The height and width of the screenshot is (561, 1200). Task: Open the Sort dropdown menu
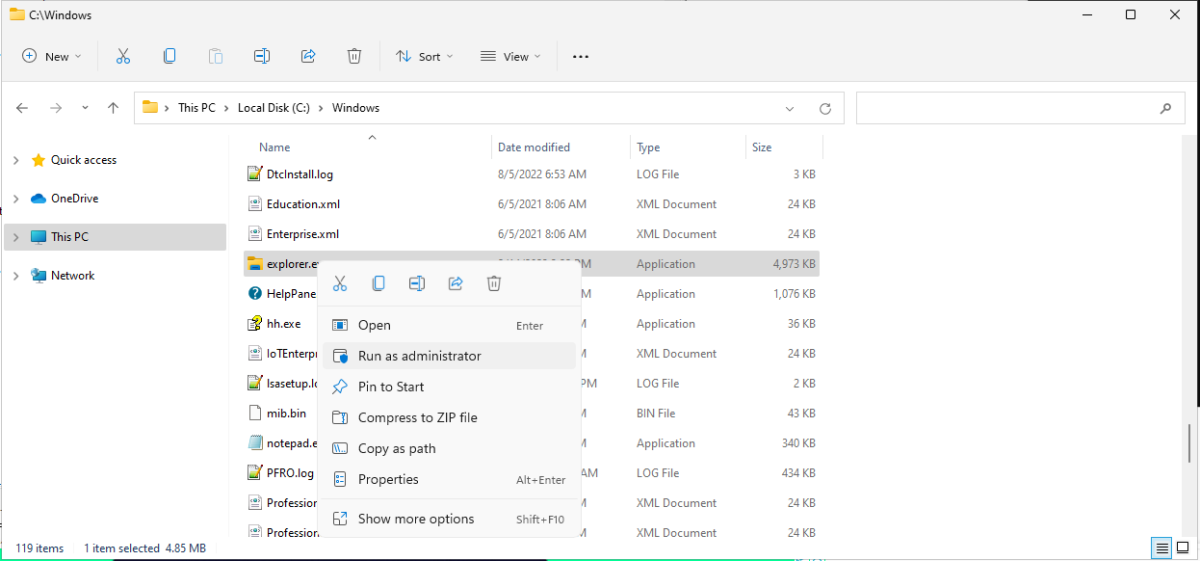click(x=424, y=57)
